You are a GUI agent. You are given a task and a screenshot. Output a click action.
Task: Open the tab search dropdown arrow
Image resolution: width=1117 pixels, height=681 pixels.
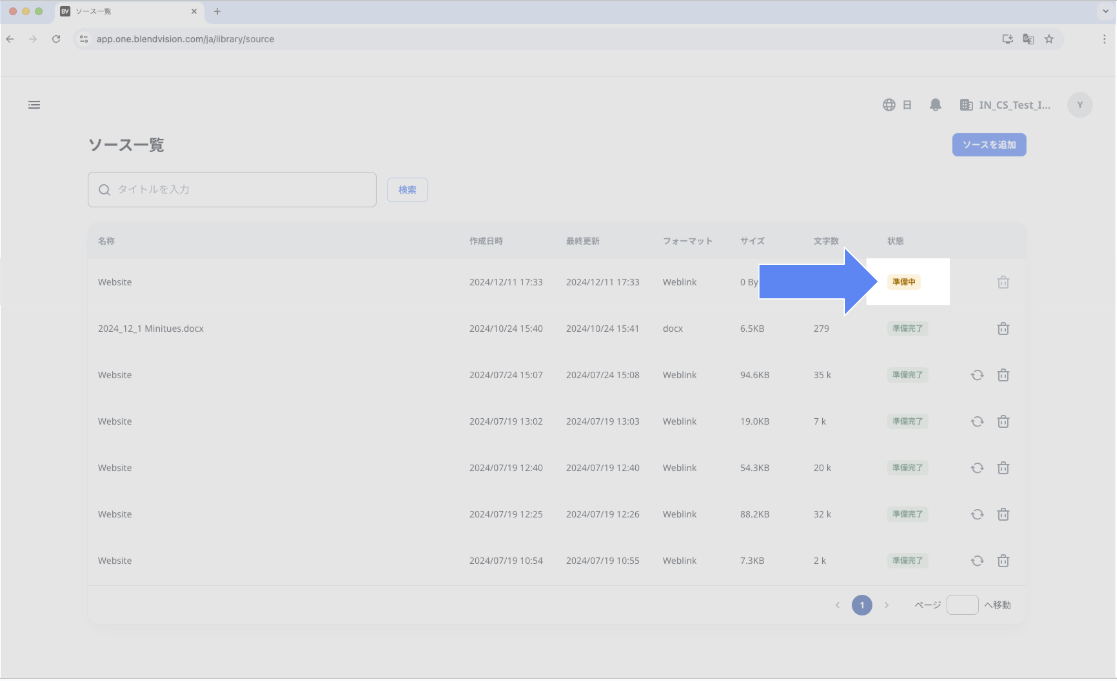point(1105,11)
